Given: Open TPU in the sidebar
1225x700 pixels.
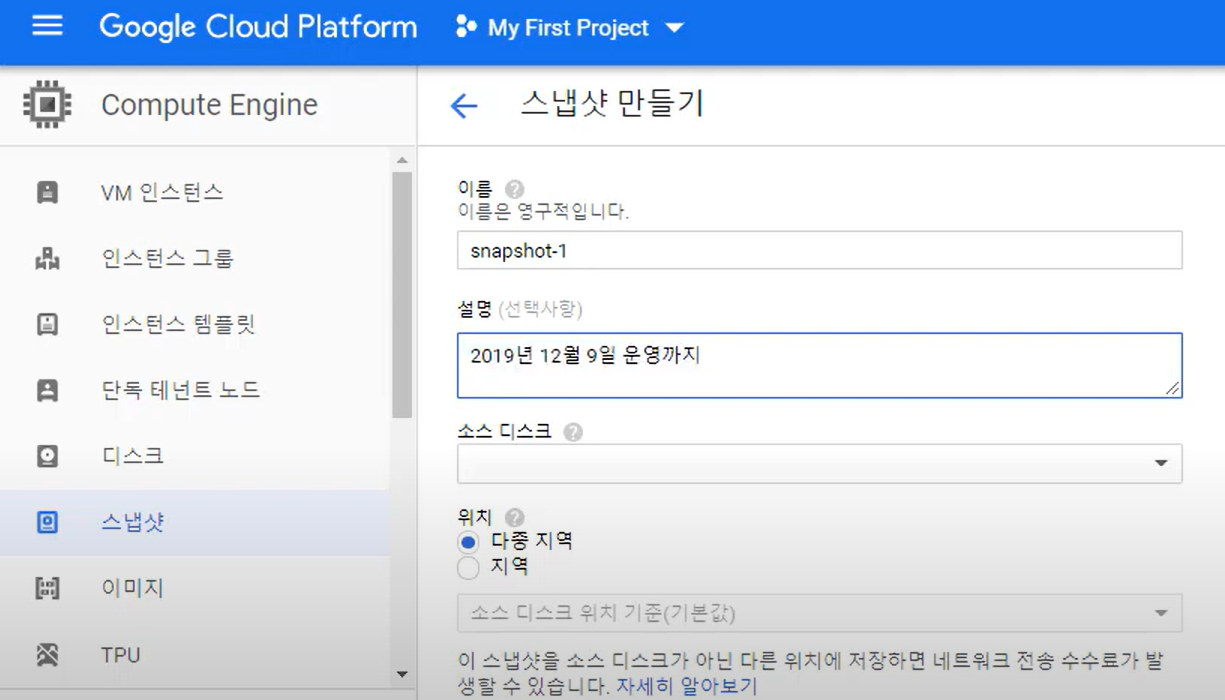Looking at the screenshot, I should (195, 655).
